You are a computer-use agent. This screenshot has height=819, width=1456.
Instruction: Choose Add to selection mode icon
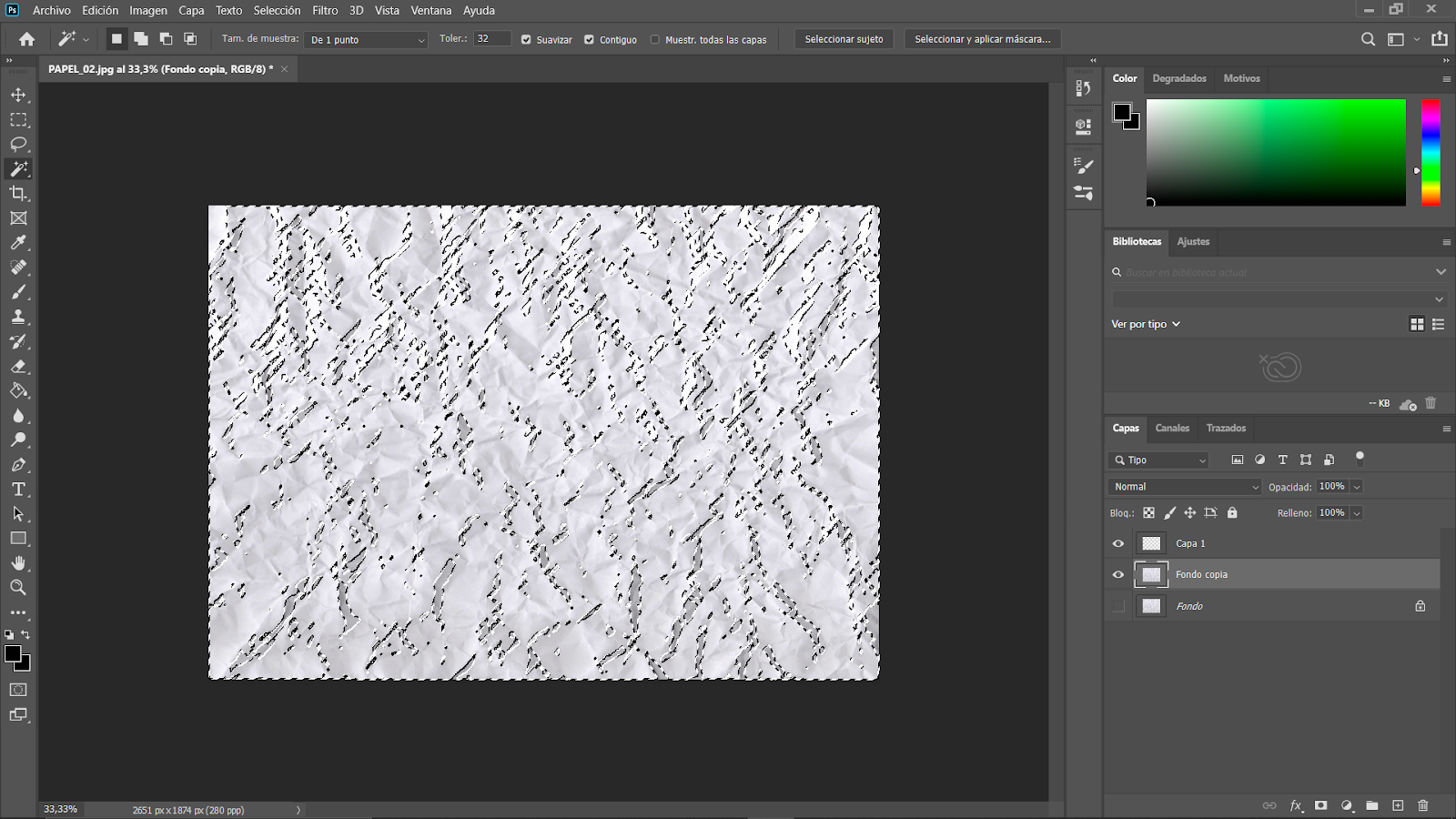[x=141, y=39]
